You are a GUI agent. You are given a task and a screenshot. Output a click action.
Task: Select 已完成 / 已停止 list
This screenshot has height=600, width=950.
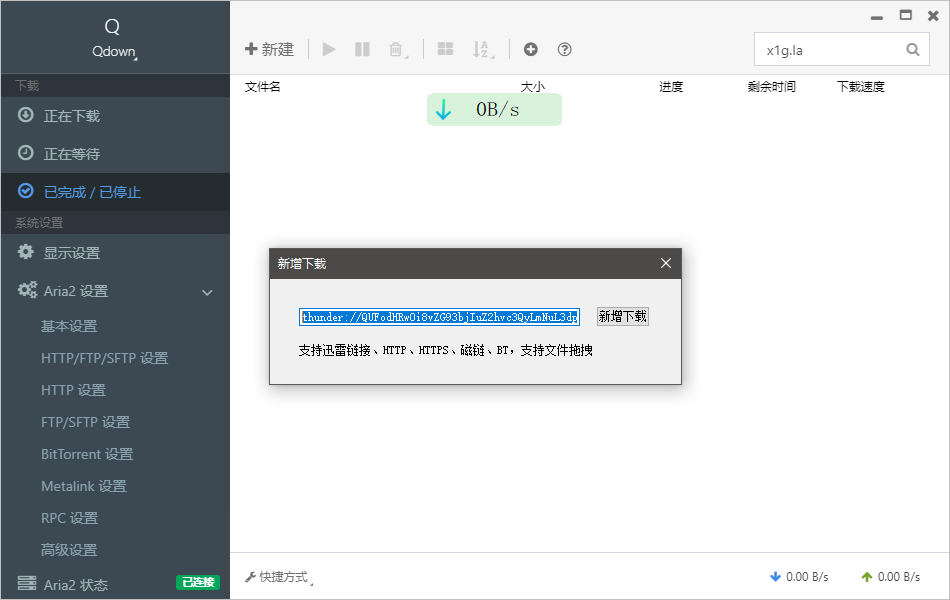pos(115,192)
